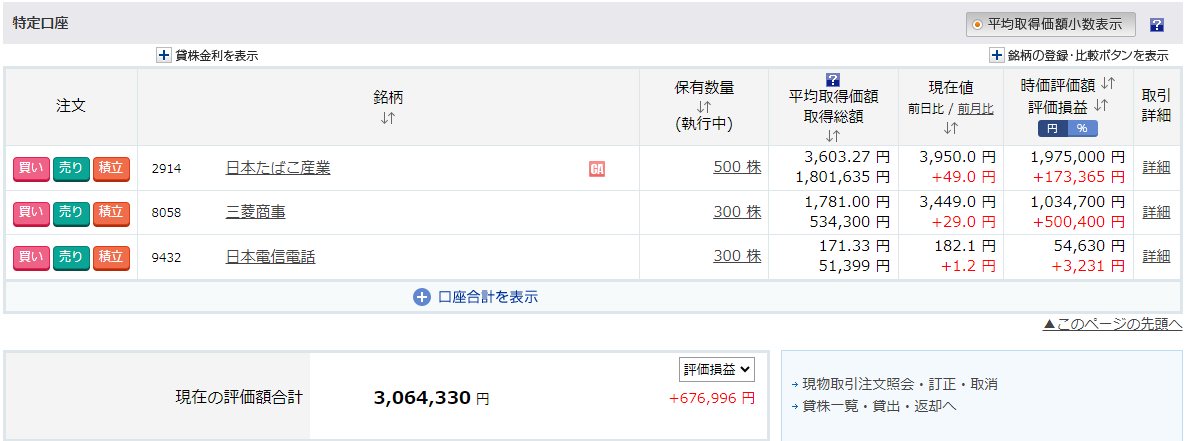Click the GA badge next to 日本たばこ産業
1186x441 pixels.
(x=597, y=169)
